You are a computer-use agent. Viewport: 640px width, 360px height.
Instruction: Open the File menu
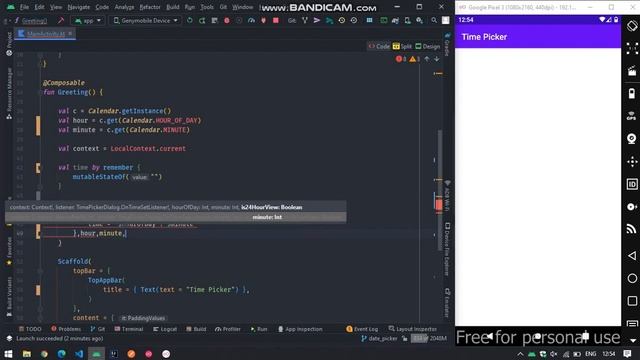point(24,7)
